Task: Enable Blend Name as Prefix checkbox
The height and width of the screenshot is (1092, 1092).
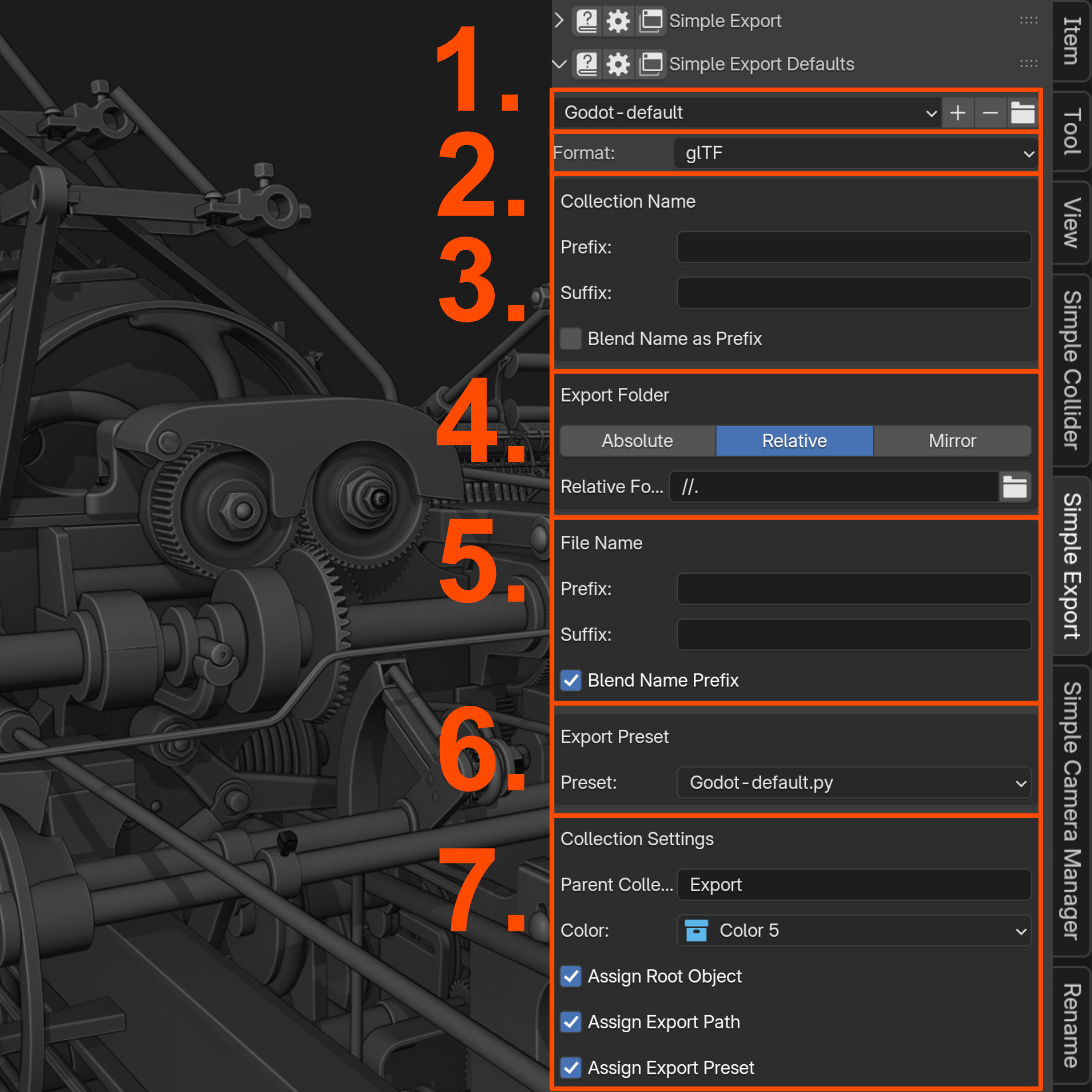Action: [570, 339]
